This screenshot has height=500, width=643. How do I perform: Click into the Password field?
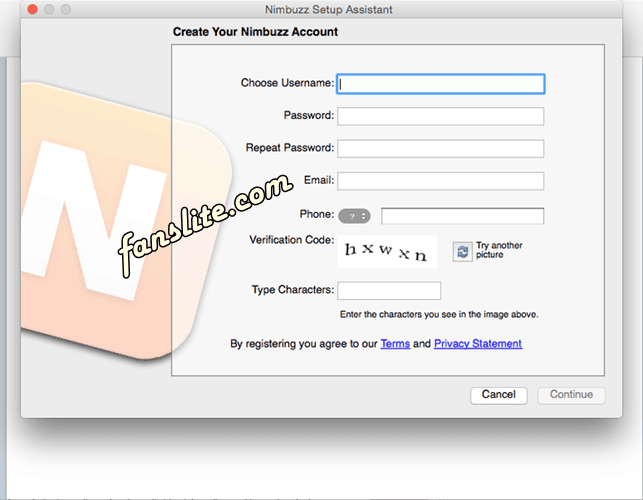click(441, 116)
